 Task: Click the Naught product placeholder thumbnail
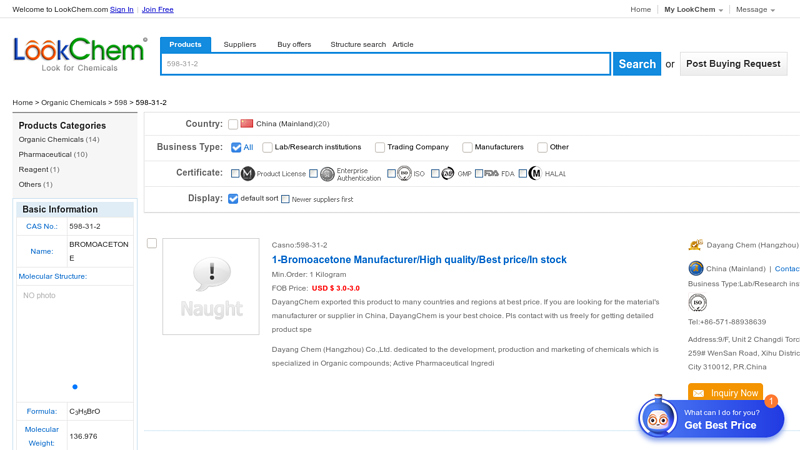211,286
